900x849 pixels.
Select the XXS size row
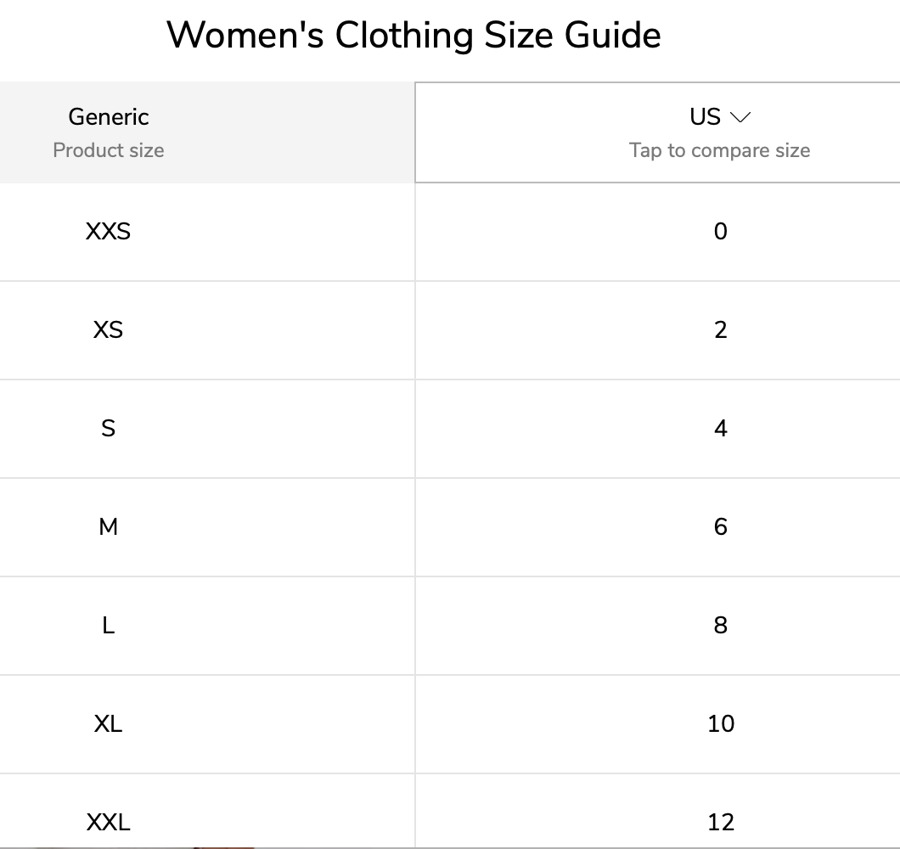pos(108,232)
